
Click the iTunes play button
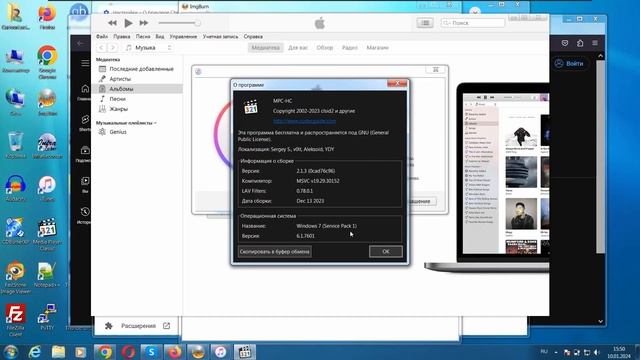pyautogui.click(x=128, y=23)
